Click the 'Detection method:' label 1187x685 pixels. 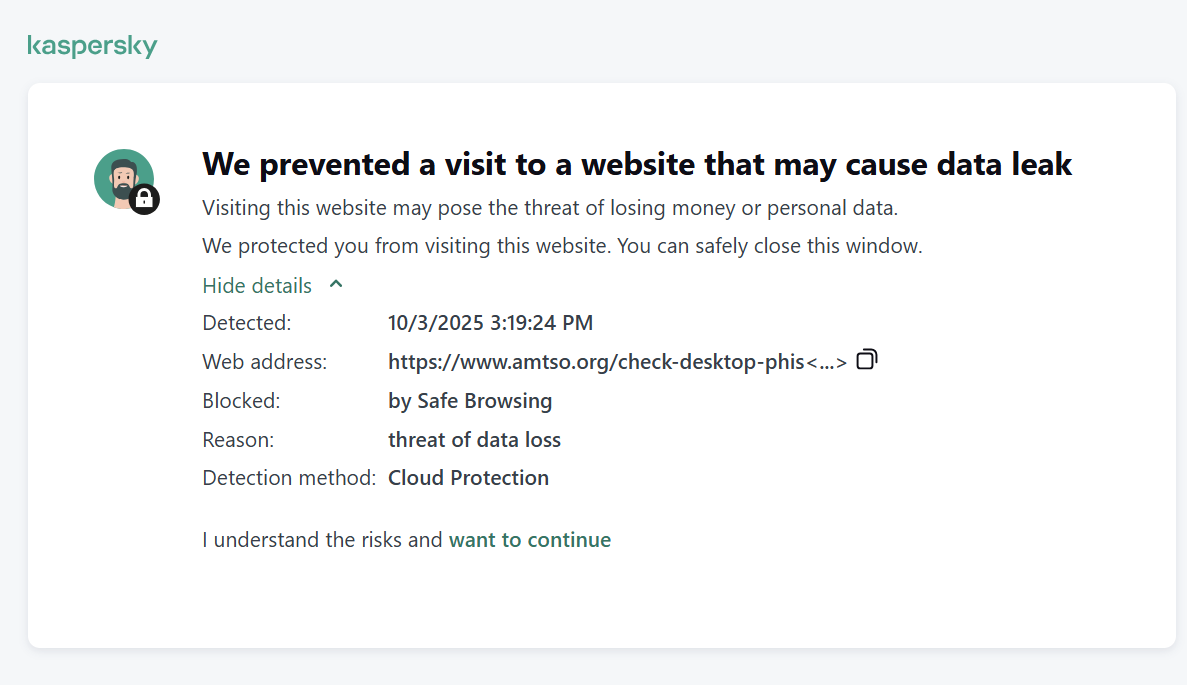(289, 478)
